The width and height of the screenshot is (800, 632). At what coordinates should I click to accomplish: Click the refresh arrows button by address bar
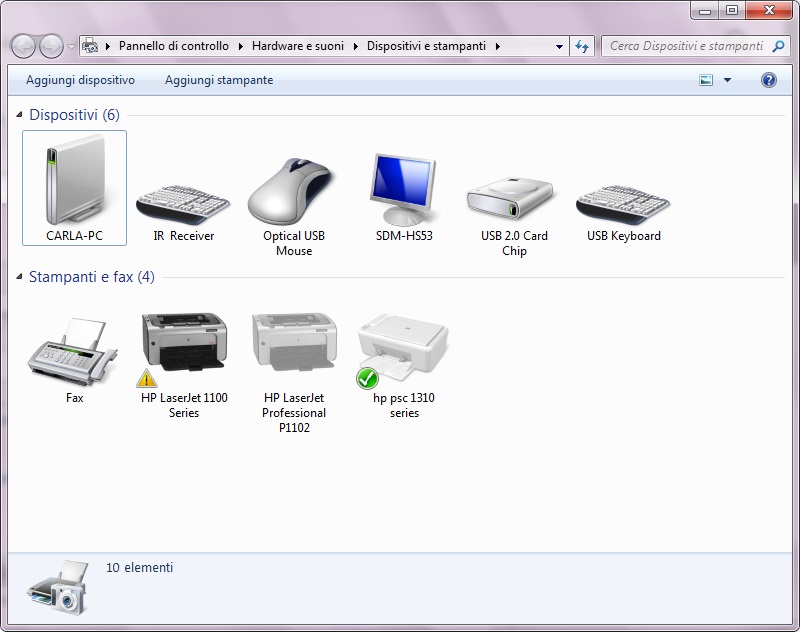click(x=582, y=46)
